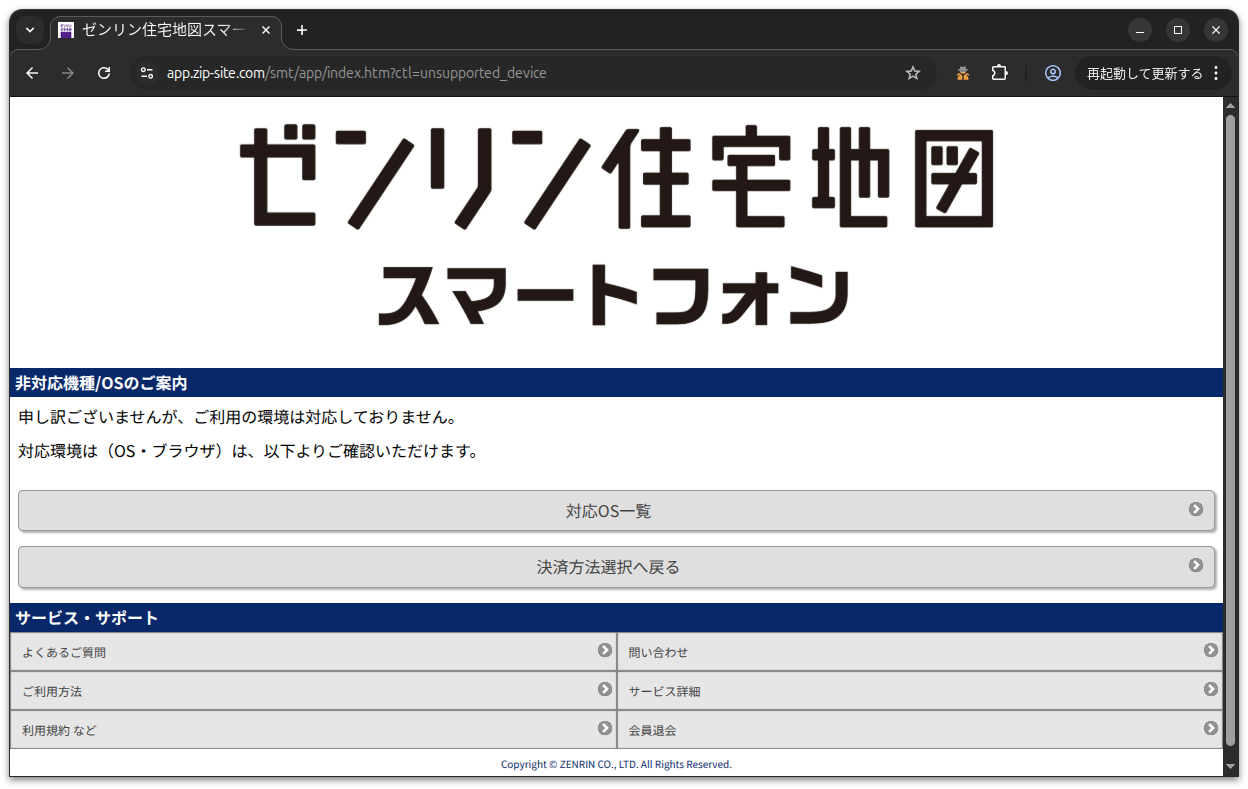
Task: Maximize the Chrome window
Action: pos(1178,30)
